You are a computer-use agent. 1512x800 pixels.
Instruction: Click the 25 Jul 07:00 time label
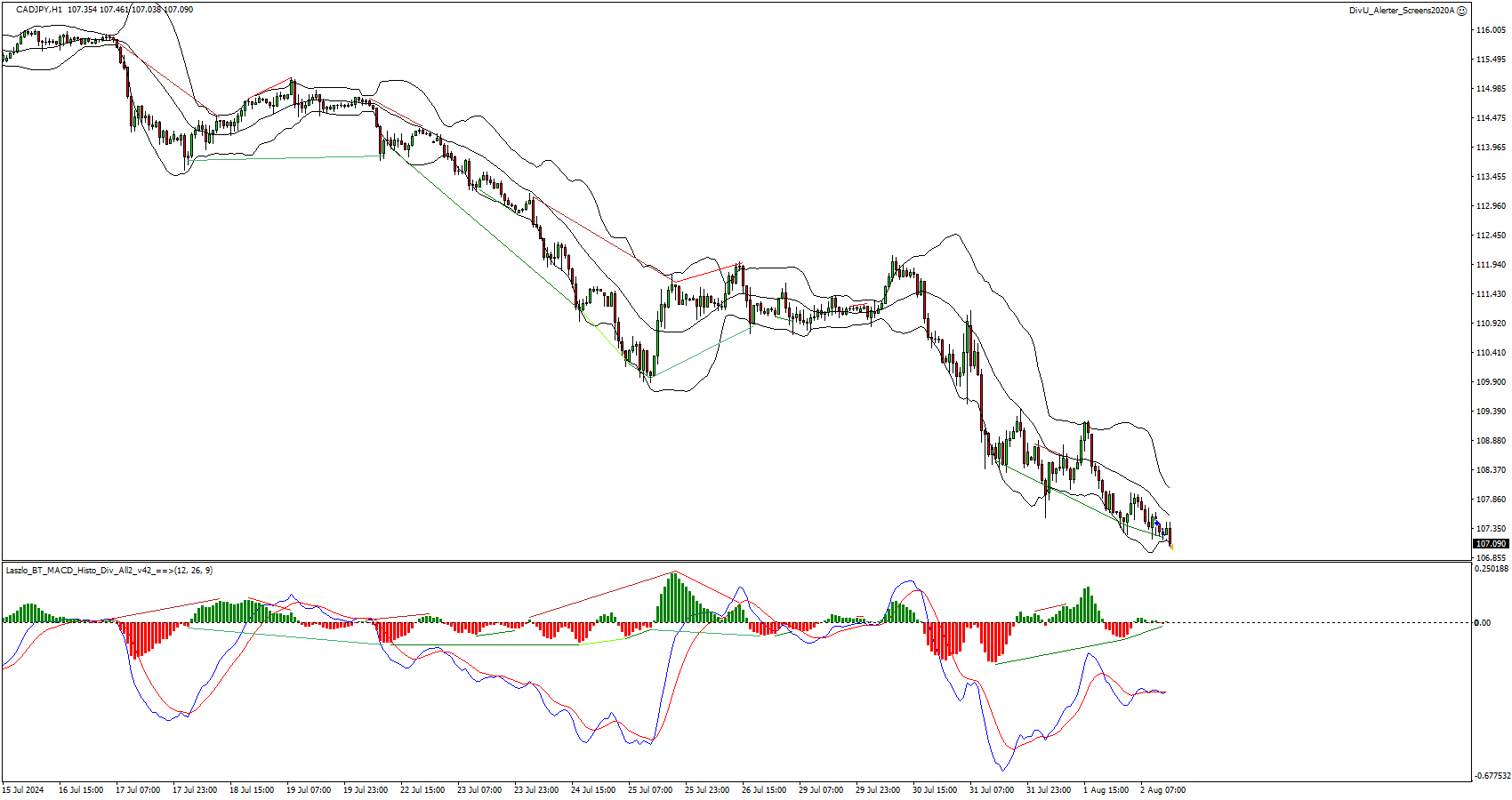pos(650,789)
